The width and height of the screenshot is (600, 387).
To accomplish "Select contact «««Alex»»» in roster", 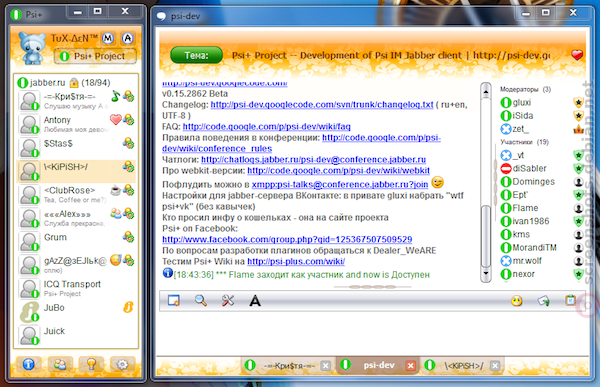I will [x=77, y=218].
